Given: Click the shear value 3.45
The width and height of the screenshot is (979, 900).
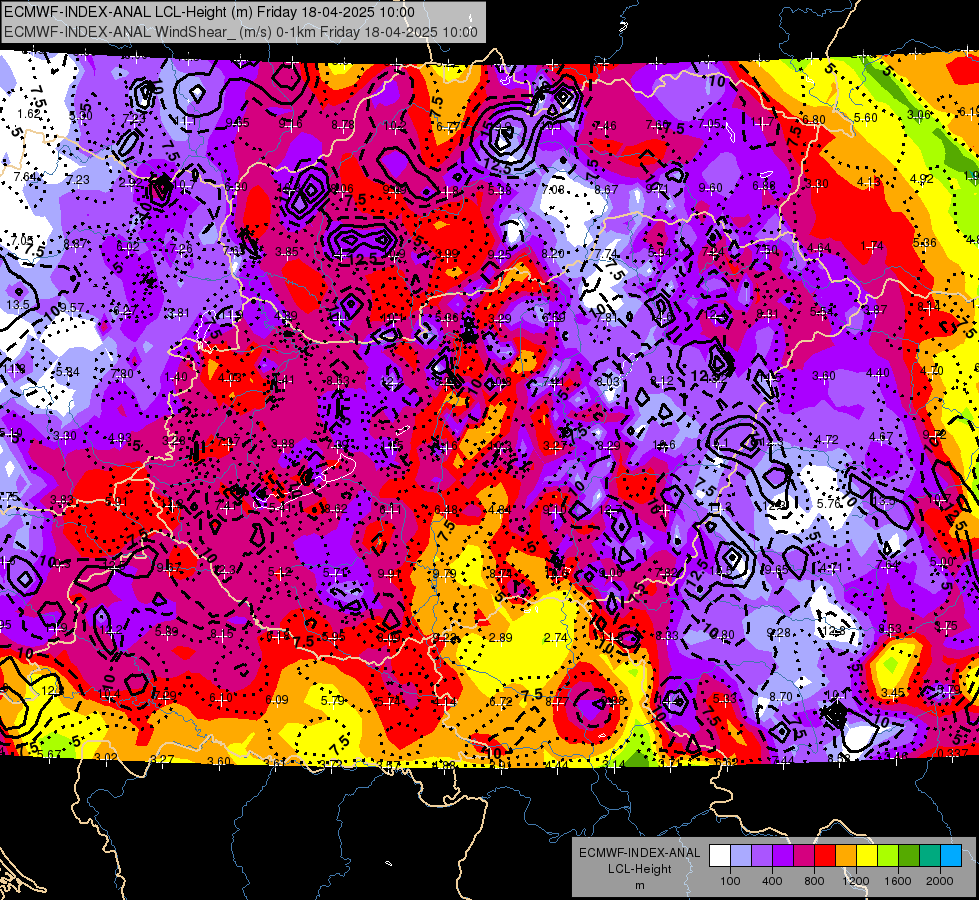Looking at the screenshot, I should (893, 693).
